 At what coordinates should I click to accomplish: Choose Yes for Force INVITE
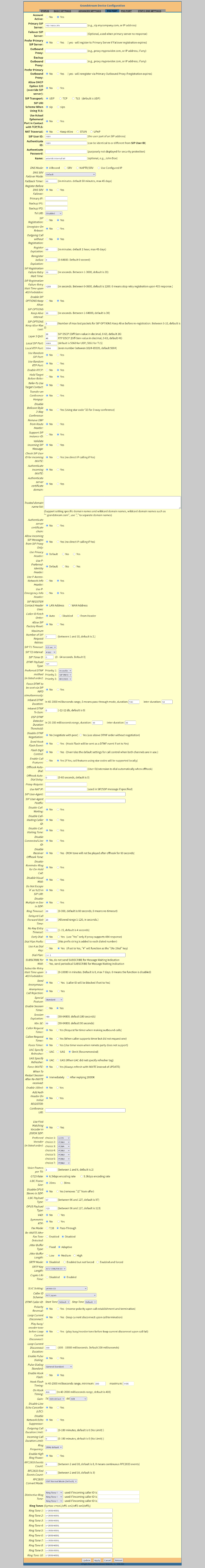click(59, 1067)
